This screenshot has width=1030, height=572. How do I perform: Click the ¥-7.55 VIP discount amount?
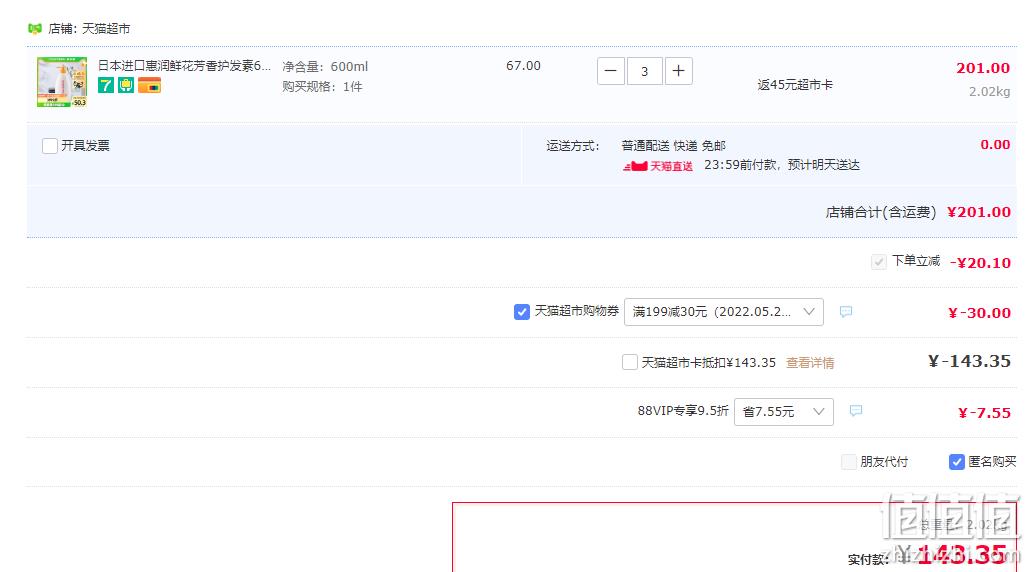(985, 412)
